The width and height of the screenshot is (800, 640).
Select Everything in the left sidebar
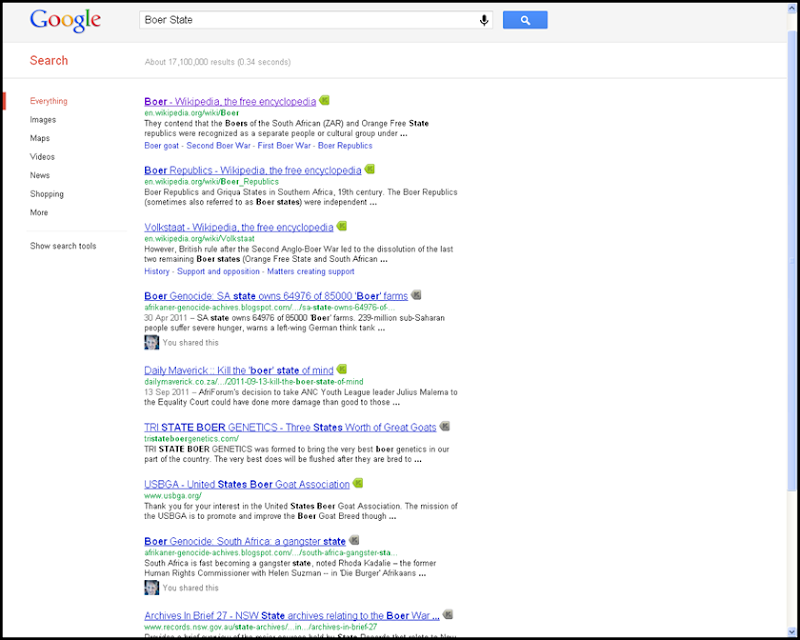(x=48, y=101)
